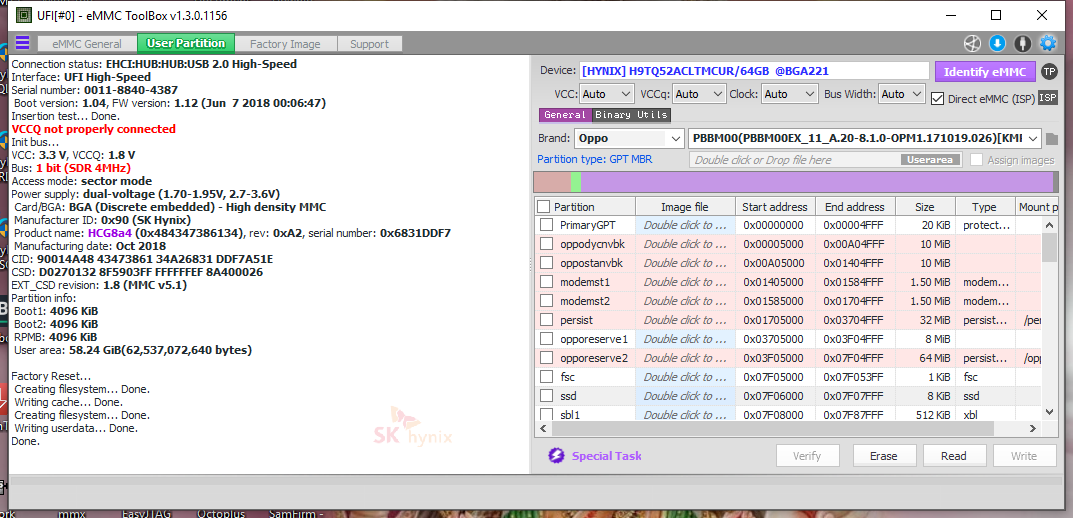1073x518 pixels.
Task: Click the Verify button
Action: [807, 456]
